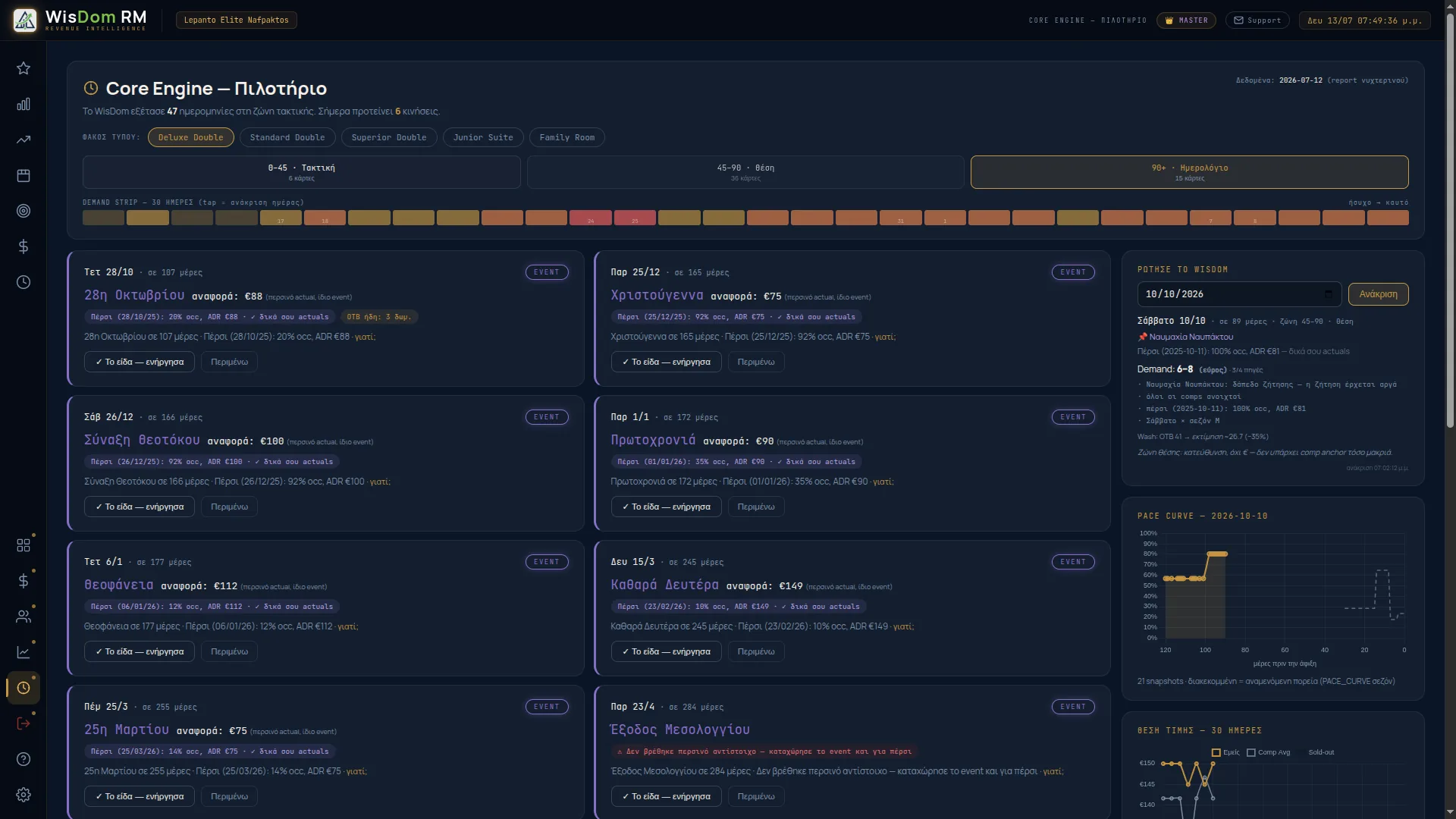Screen dimensions: 1456x819
Task: Switch to the 0-45 Τακτική tab
Action: click(x=301, y=172)
